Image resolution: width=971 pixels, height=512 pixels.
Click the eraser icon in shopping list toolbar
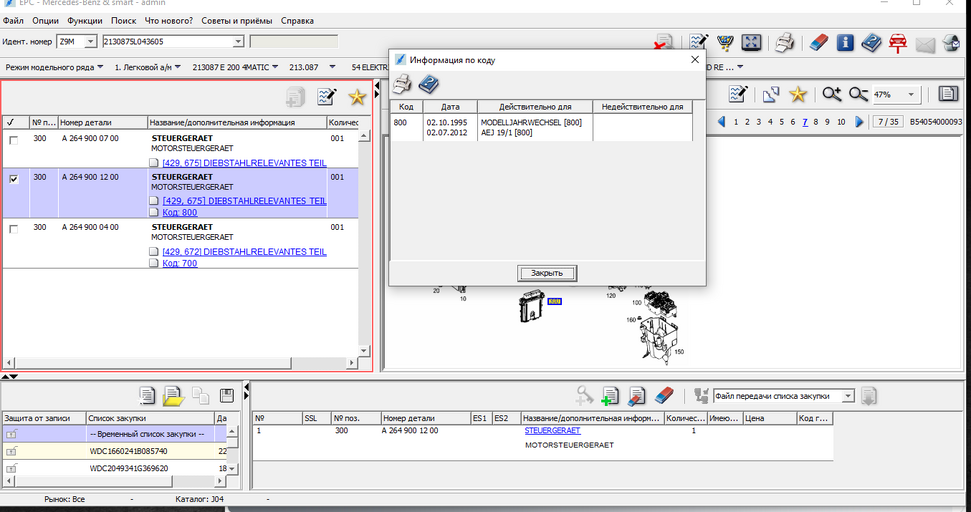[x=663, y=396]
